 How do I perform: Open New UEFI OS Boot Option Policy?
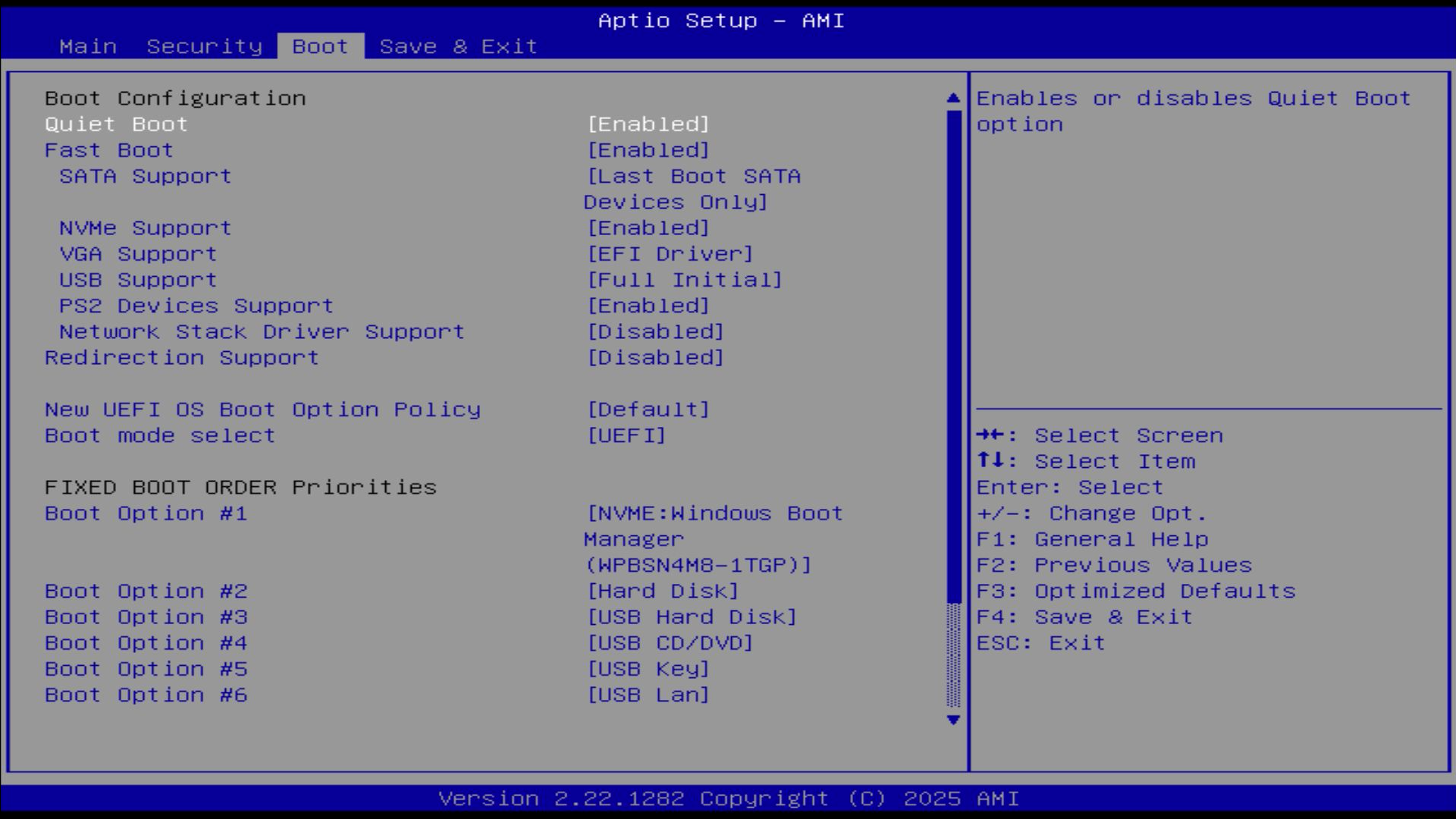click(648, 409)
